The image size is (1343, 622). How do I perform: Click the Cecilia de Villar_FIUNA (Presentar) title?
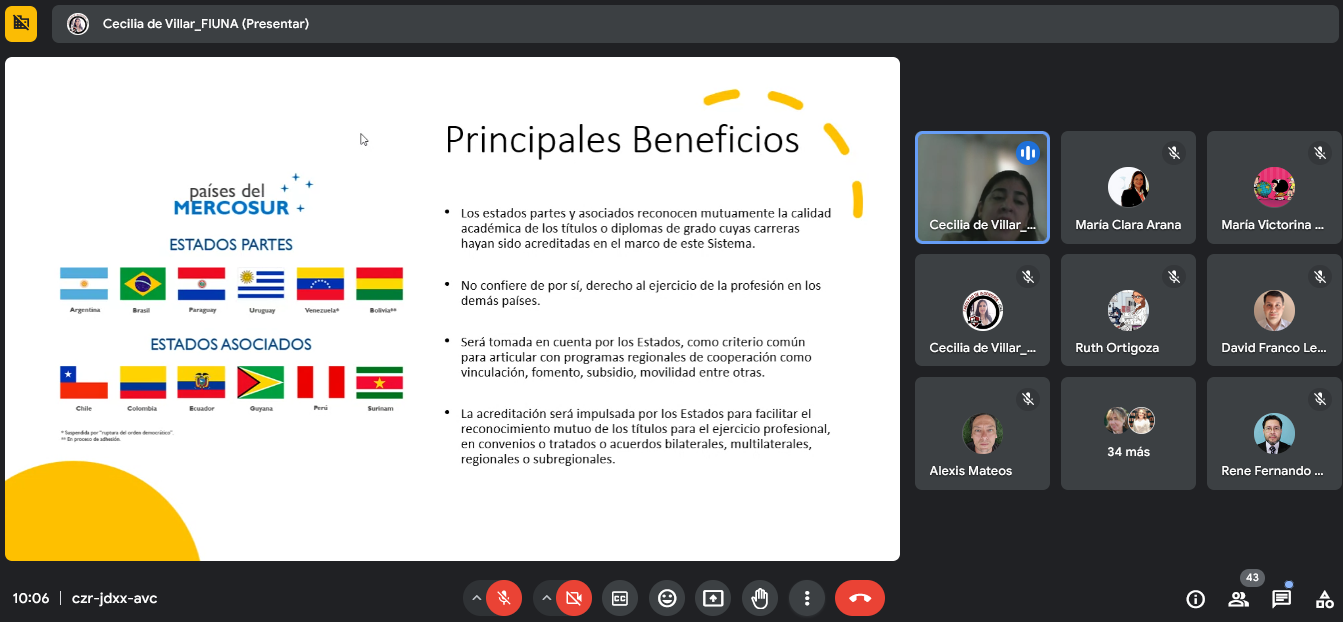click(x=206, y=24)
